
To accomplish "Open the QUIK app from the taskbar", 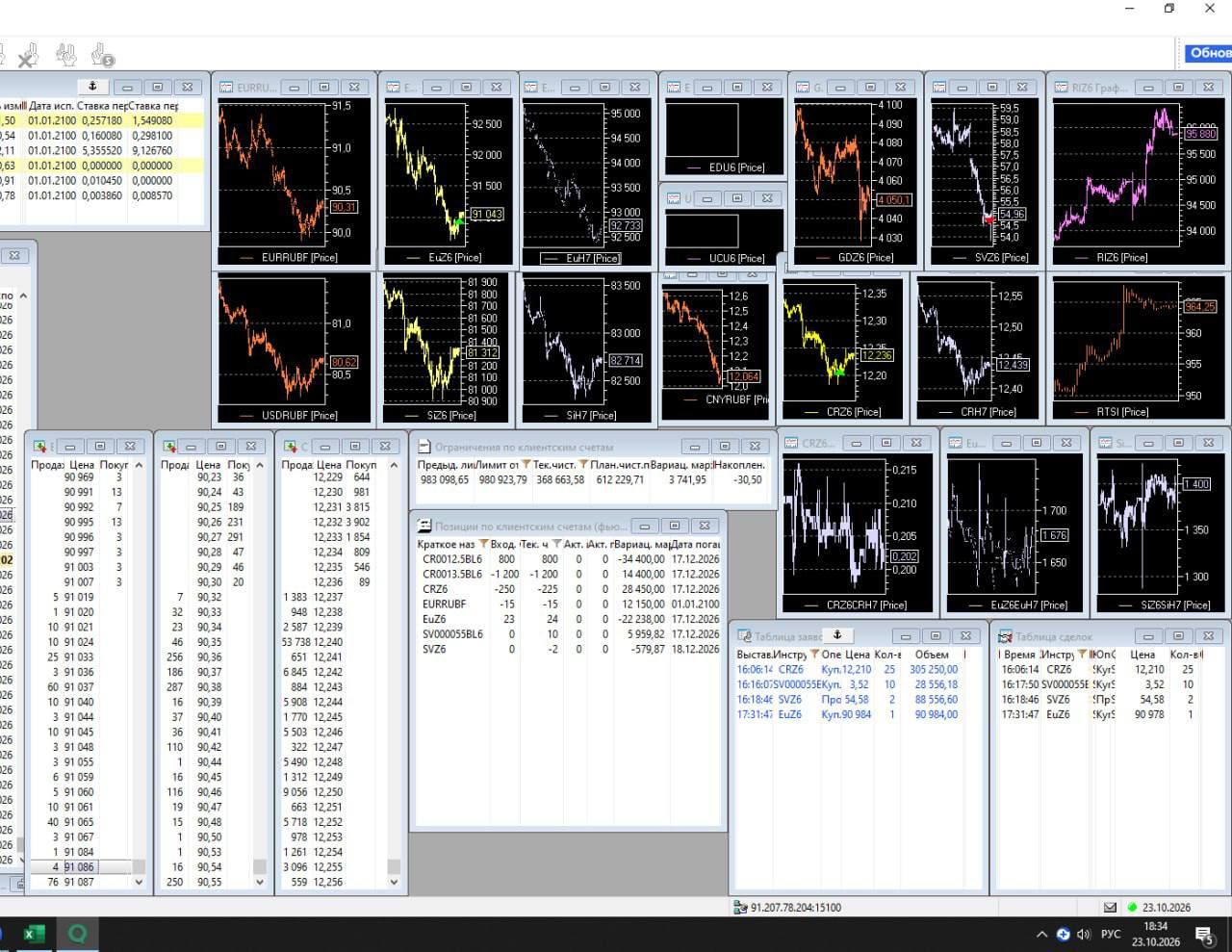I will 77,933.
